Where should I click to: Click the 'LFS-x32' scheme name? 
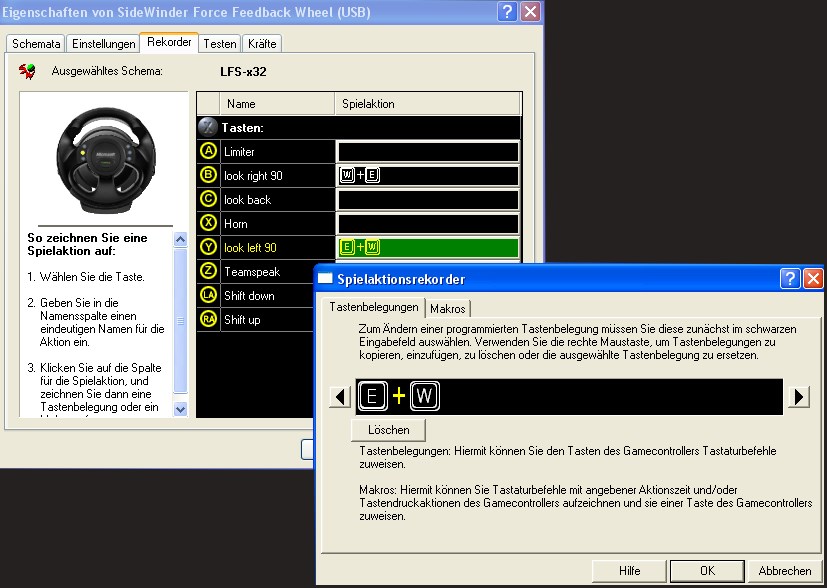[243, 72]
